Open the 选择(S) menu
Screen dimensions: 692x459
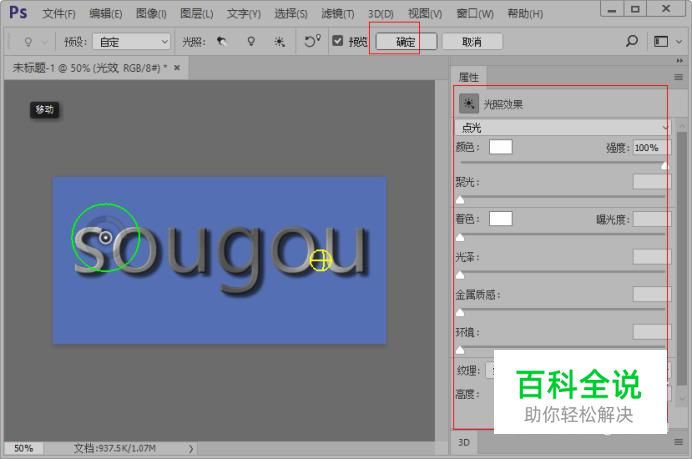point(291,14)
